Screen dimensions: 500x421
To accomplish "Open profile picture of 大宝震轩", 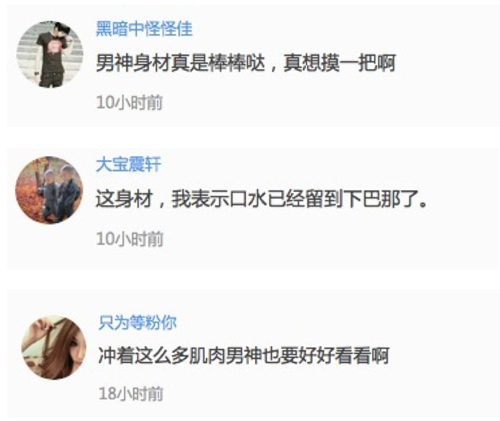I will (49, 190).
